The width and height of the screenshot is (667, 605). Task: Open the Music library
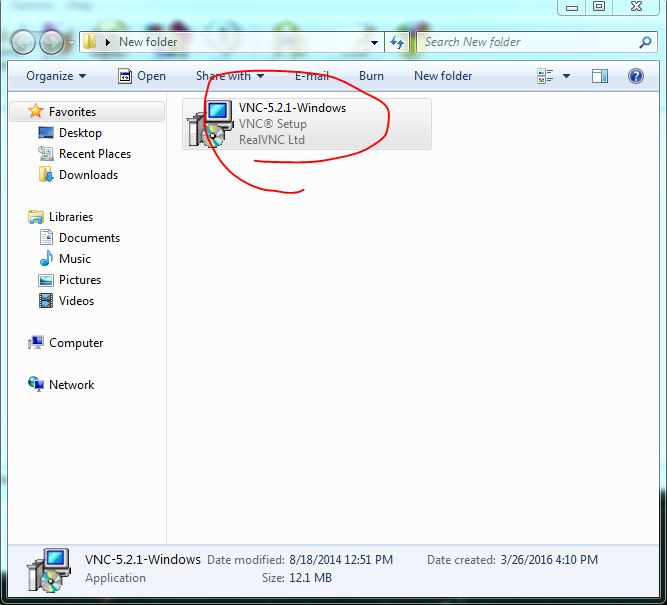pos(75,259)
